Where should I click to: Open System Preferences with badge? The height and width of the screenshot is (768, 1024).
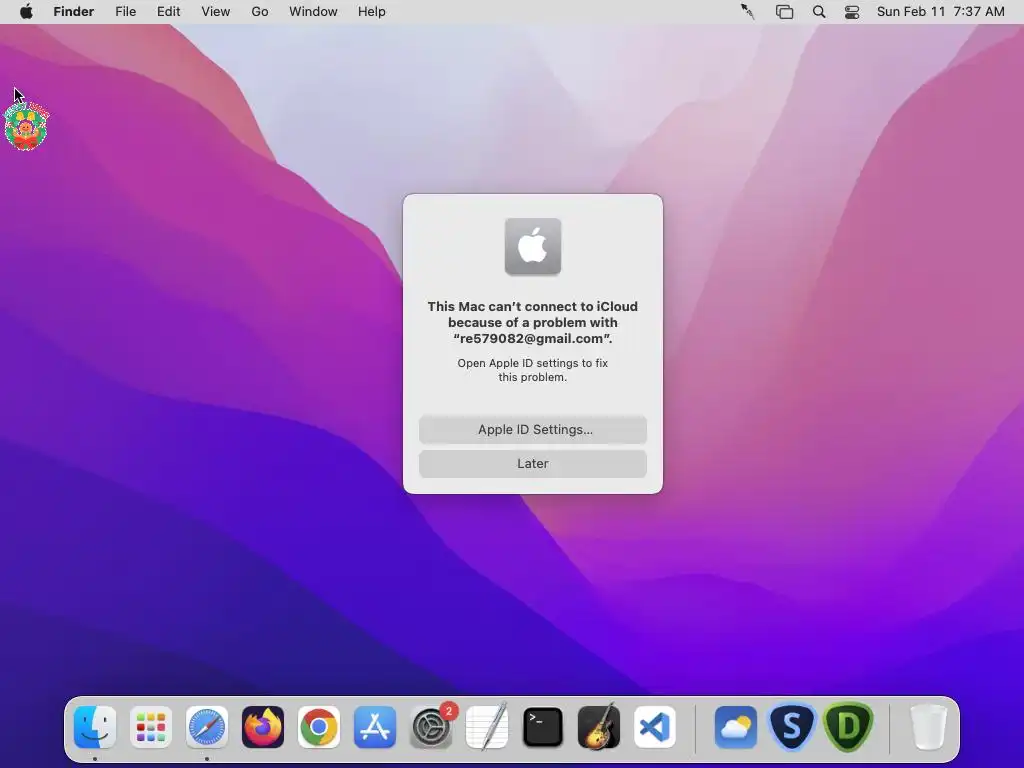pos(431,727)
